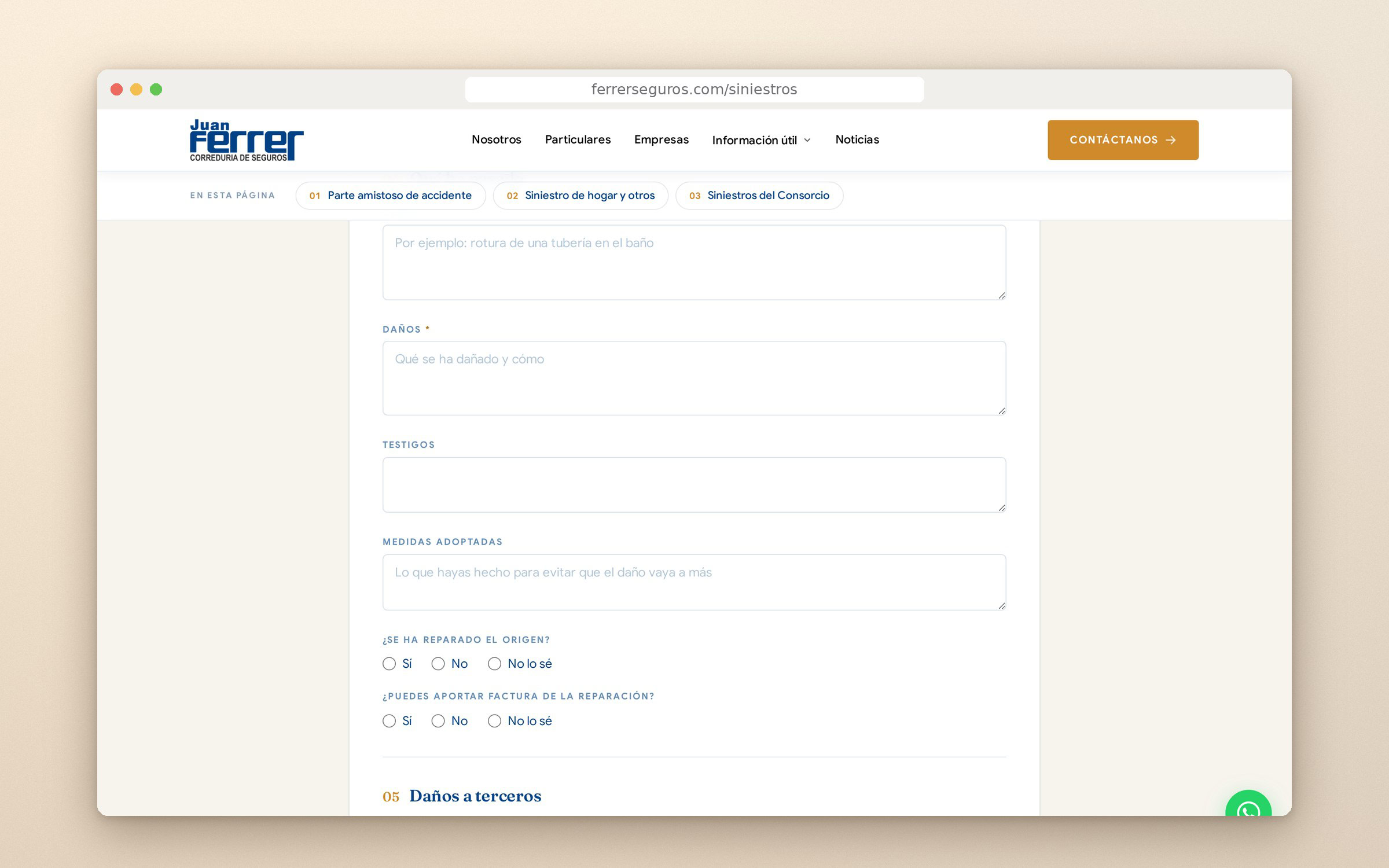Jump to Parte amistoso de accidente

pyautogui.click(x=391, y=196)
